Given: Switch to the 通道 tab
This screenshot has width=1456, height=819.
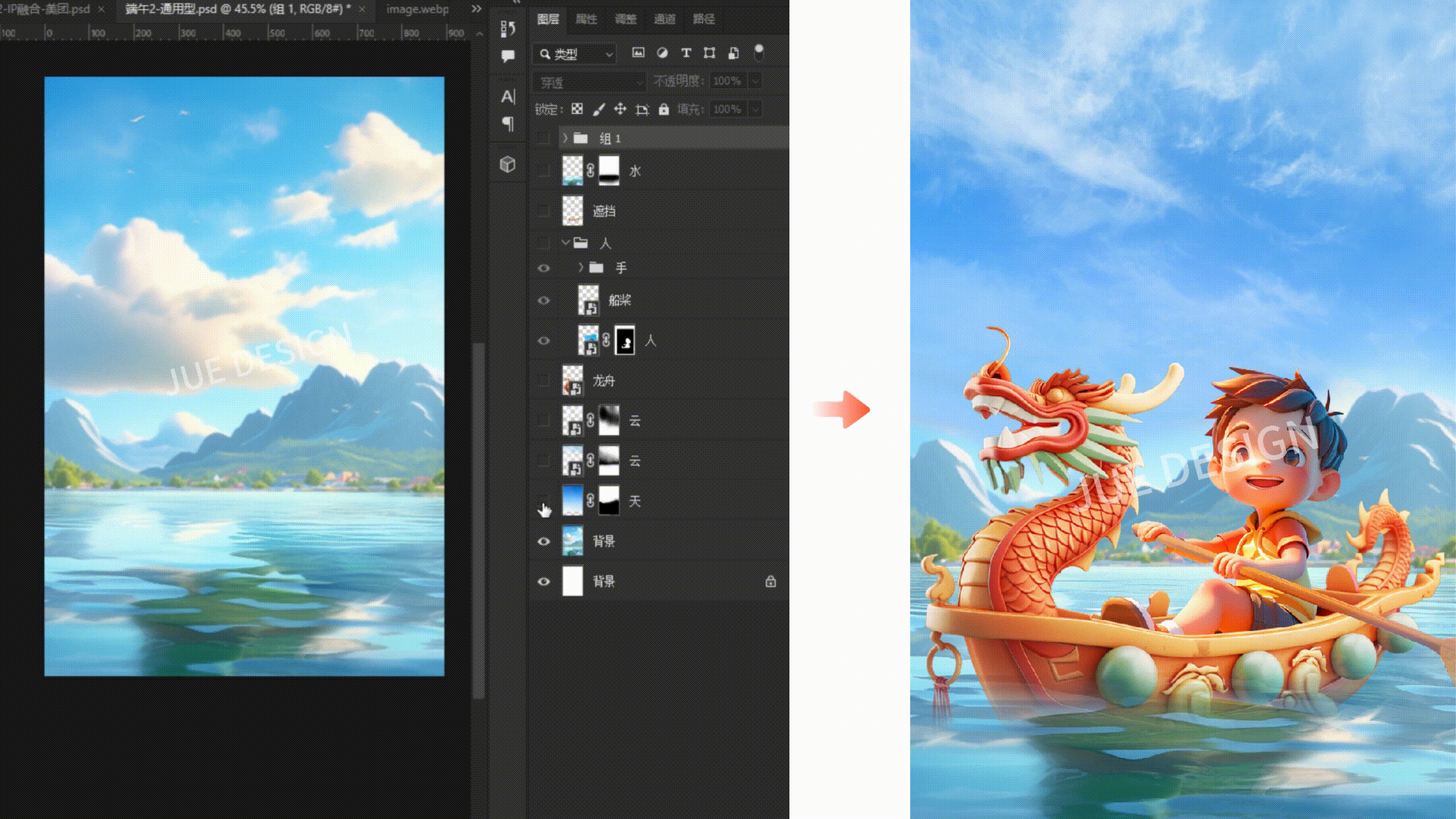Looking at the screenshot, I should [x=664, y=19].
